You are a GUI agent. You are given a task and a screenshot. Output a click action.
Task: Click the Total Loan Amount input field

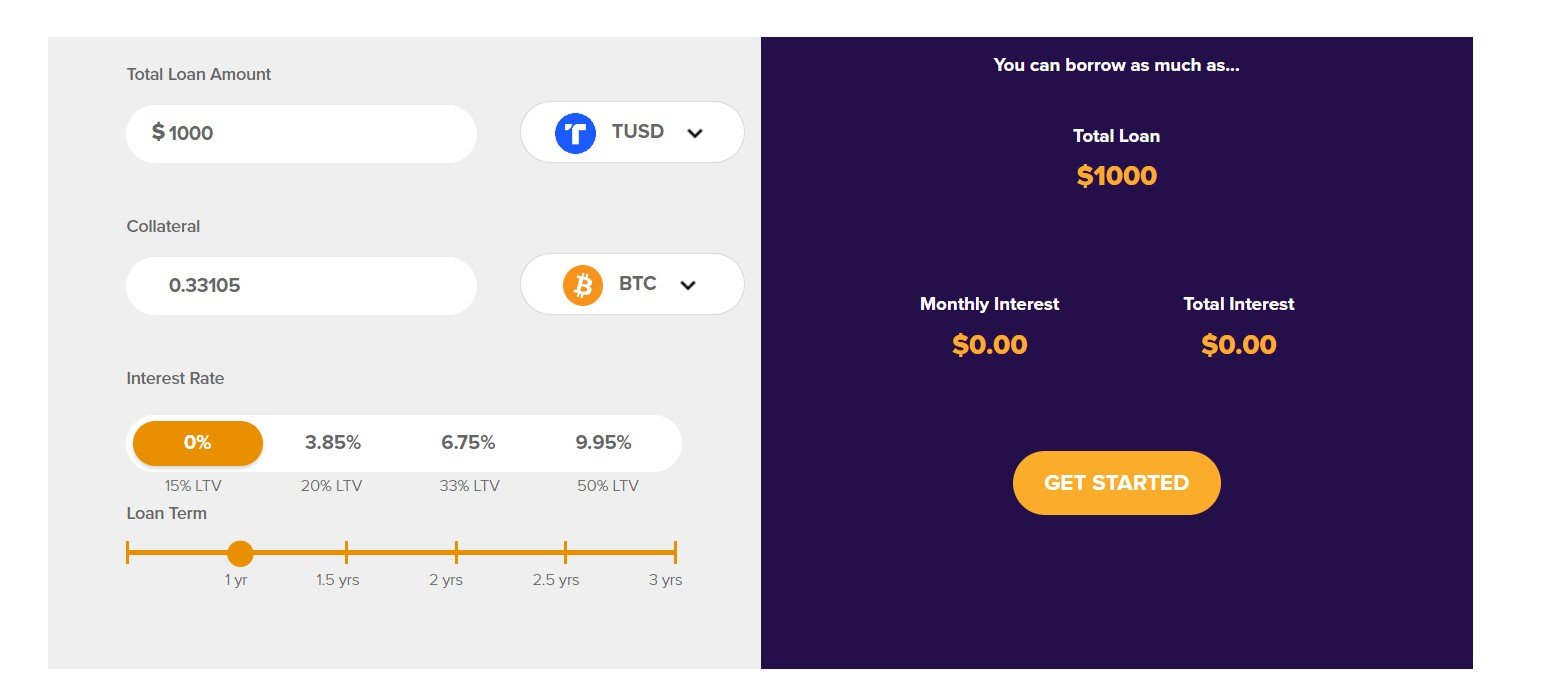click(301, 134)
